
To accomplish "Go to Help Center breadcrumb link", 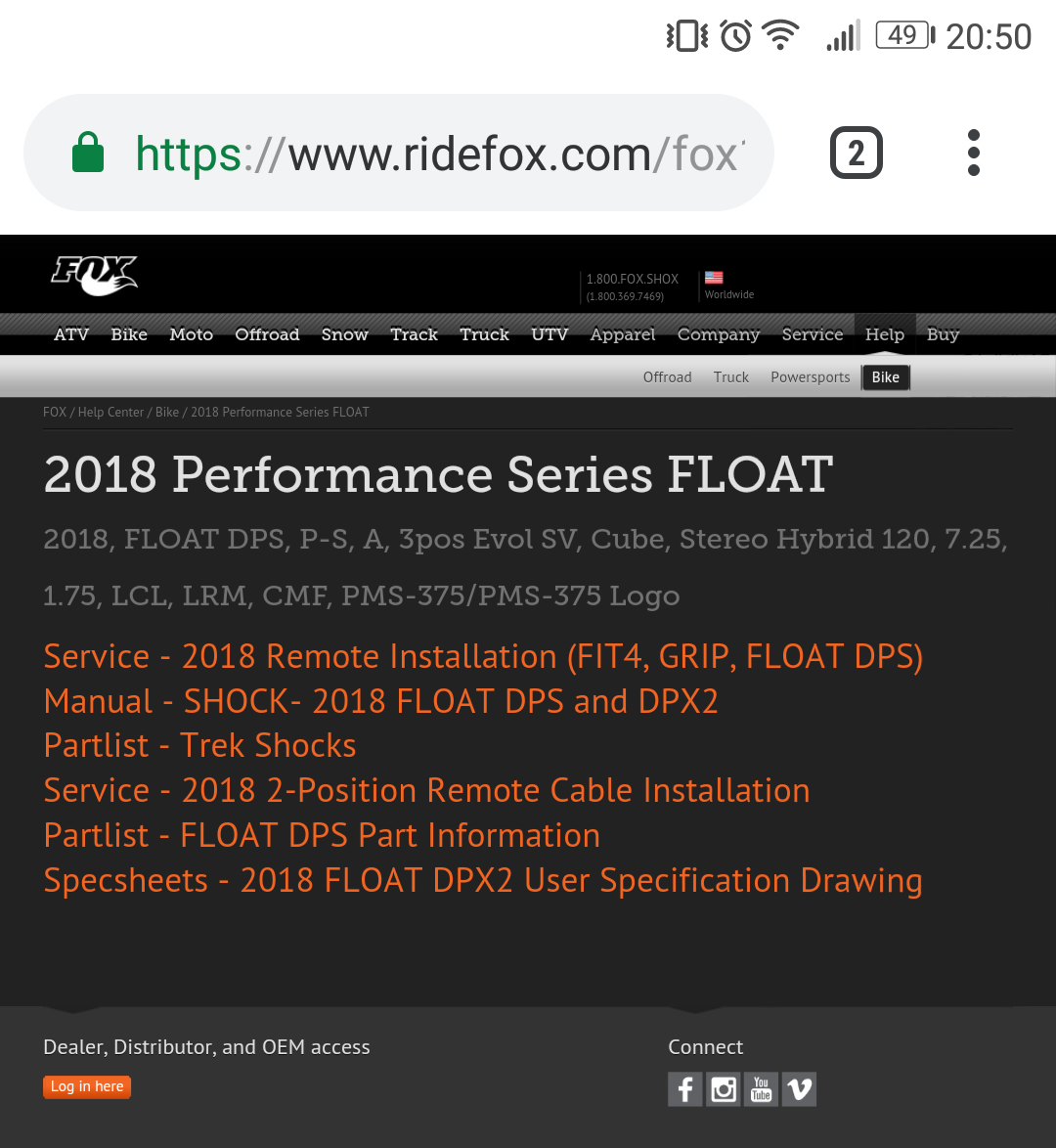I will [x=110, y=413].
